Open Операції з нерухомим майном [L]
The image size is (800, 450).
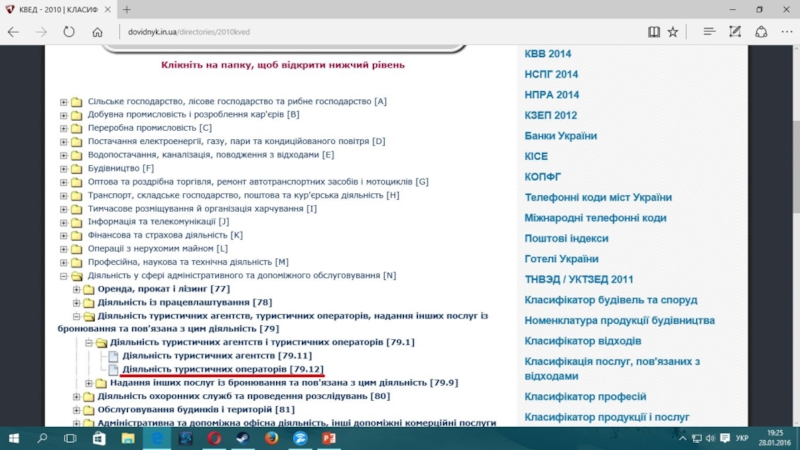click(158, 248)
